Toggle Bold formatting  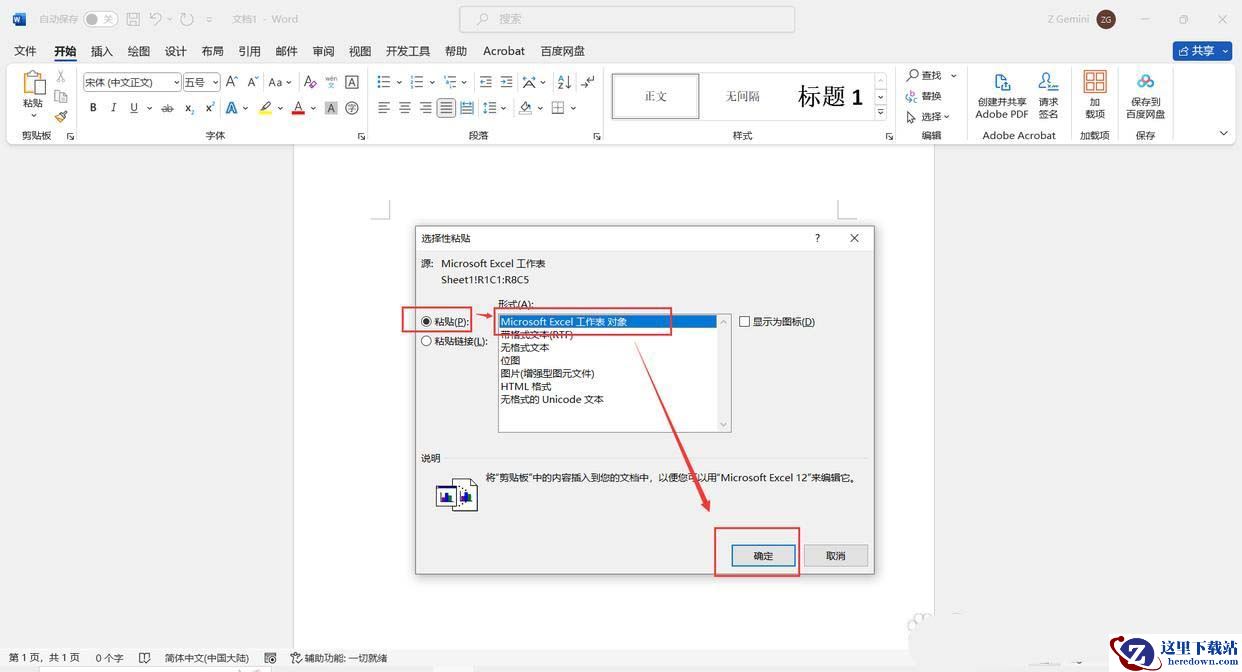(x=93, y=108)
